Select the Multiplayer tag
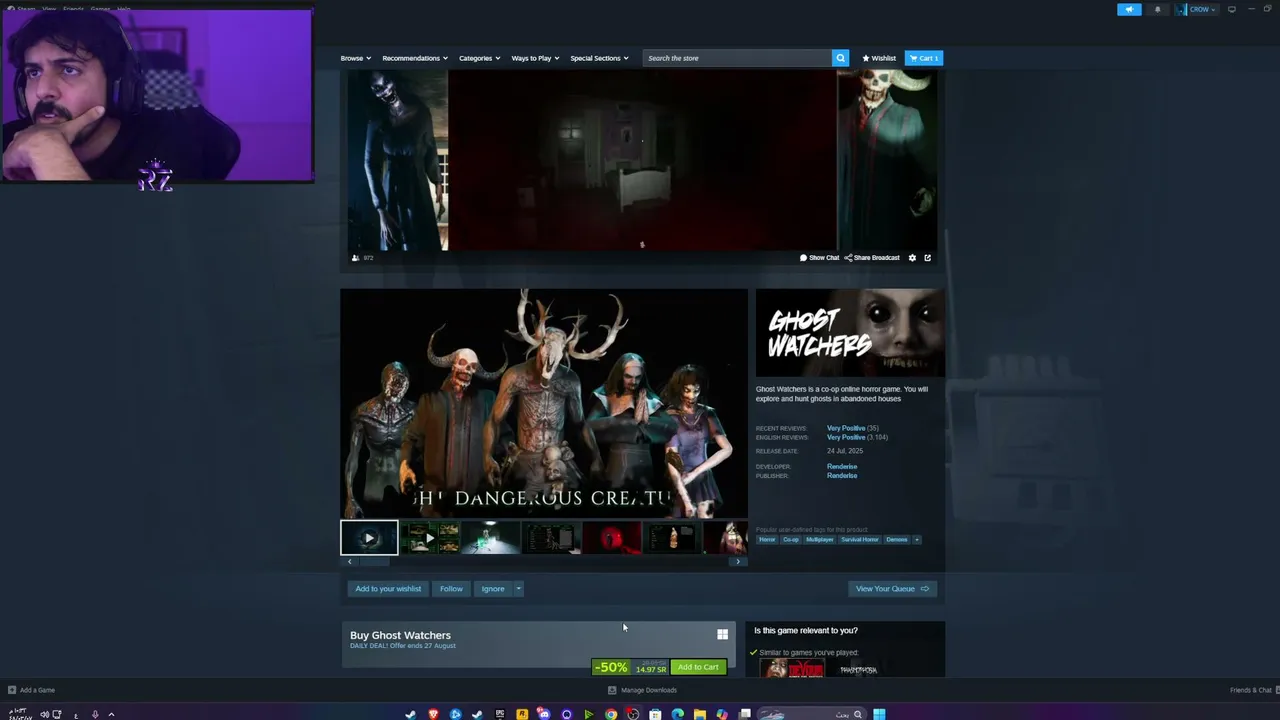The image size is (1280, 720). point(819,540)
